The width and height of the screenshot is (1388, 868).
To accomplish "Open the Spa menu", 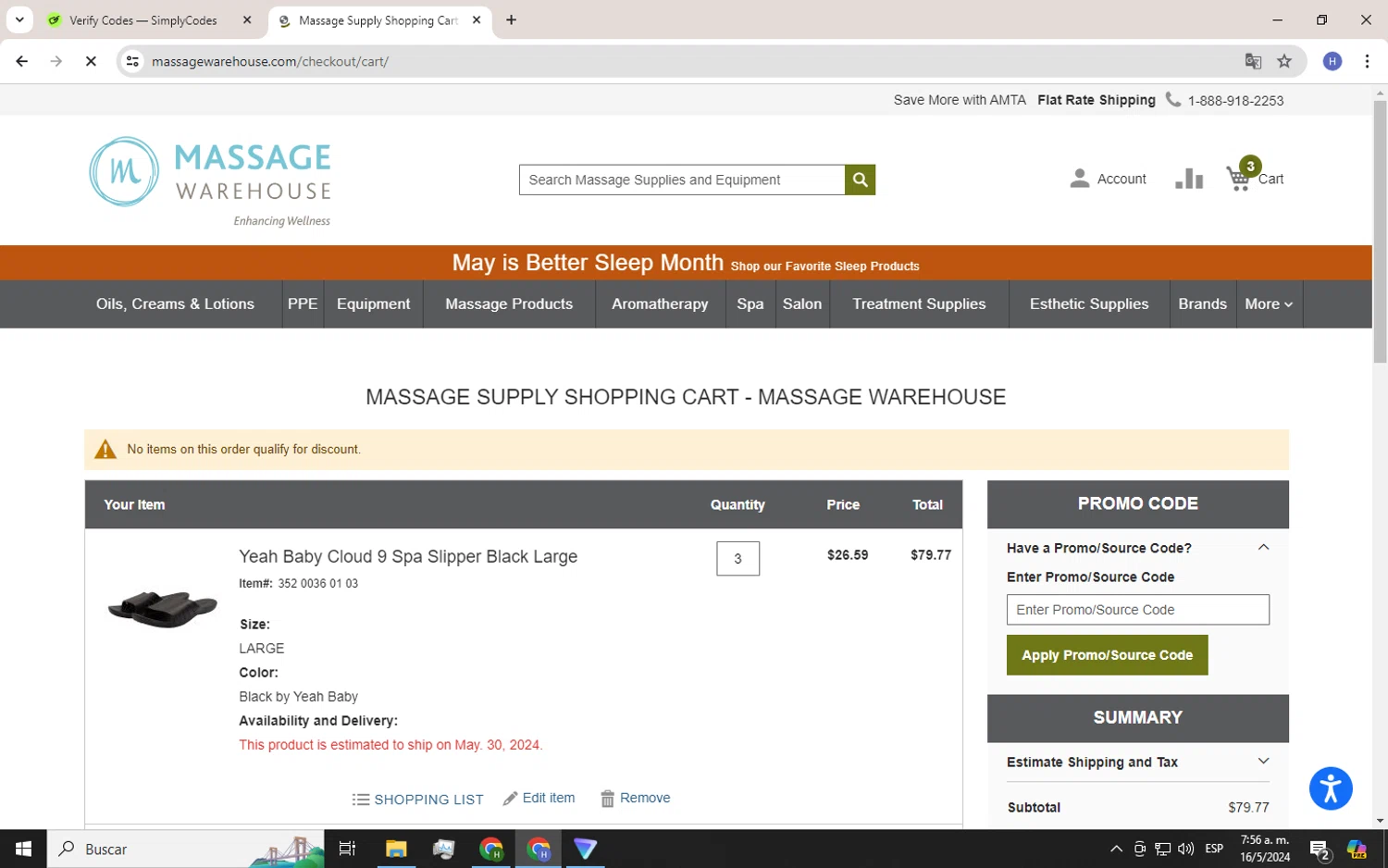I will pyautogui.click(x=750, y=304).
